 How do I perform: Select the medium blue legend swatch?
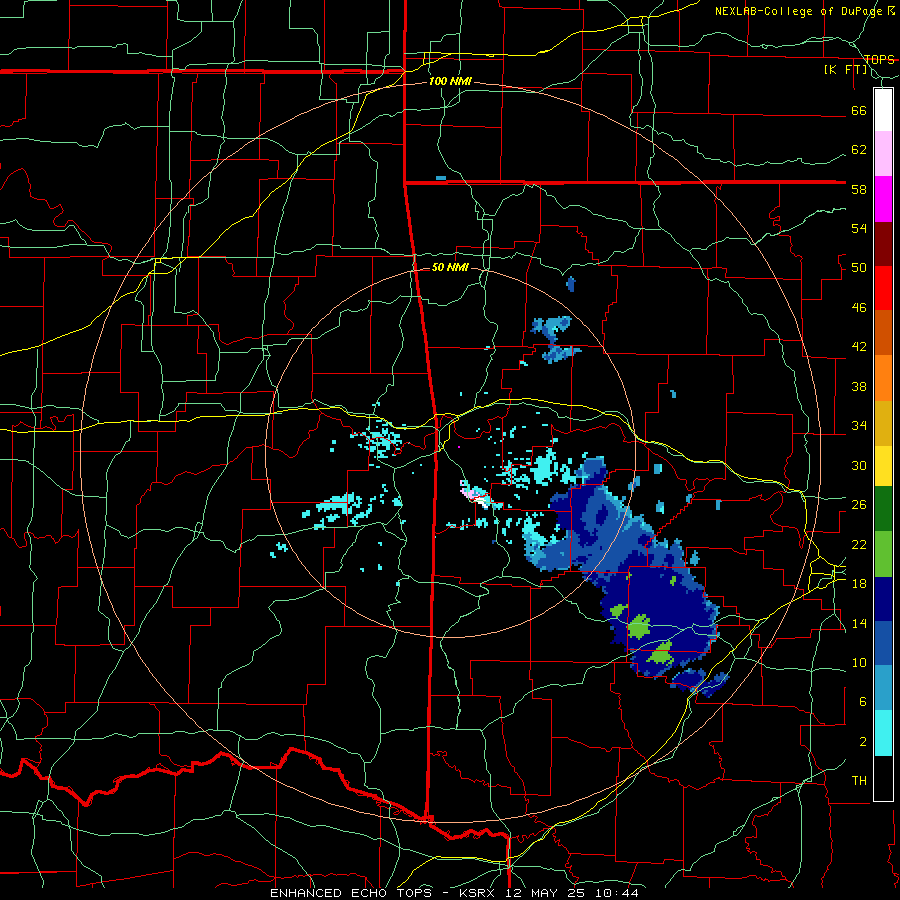[x=883, y=643]
